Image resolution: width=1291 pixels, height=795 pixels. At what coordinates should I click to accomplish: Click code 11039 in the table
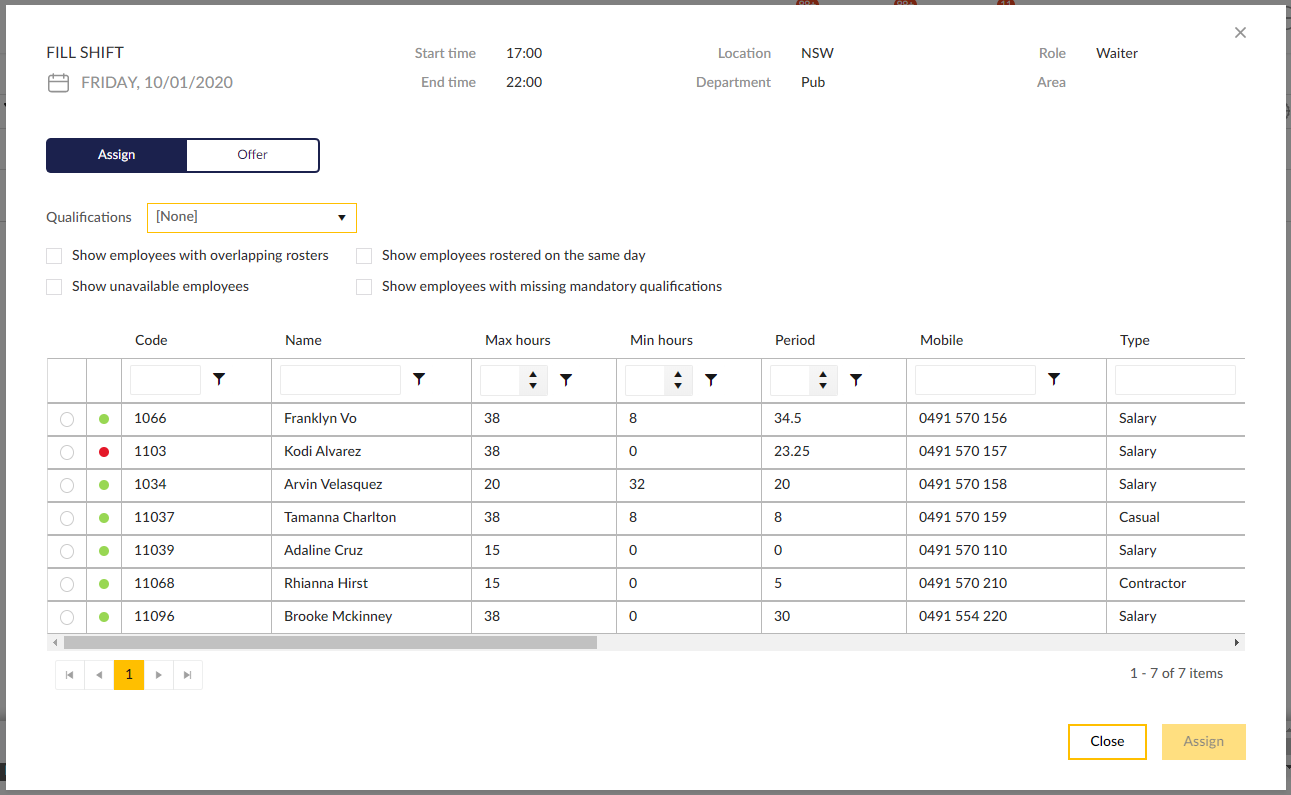154,551
